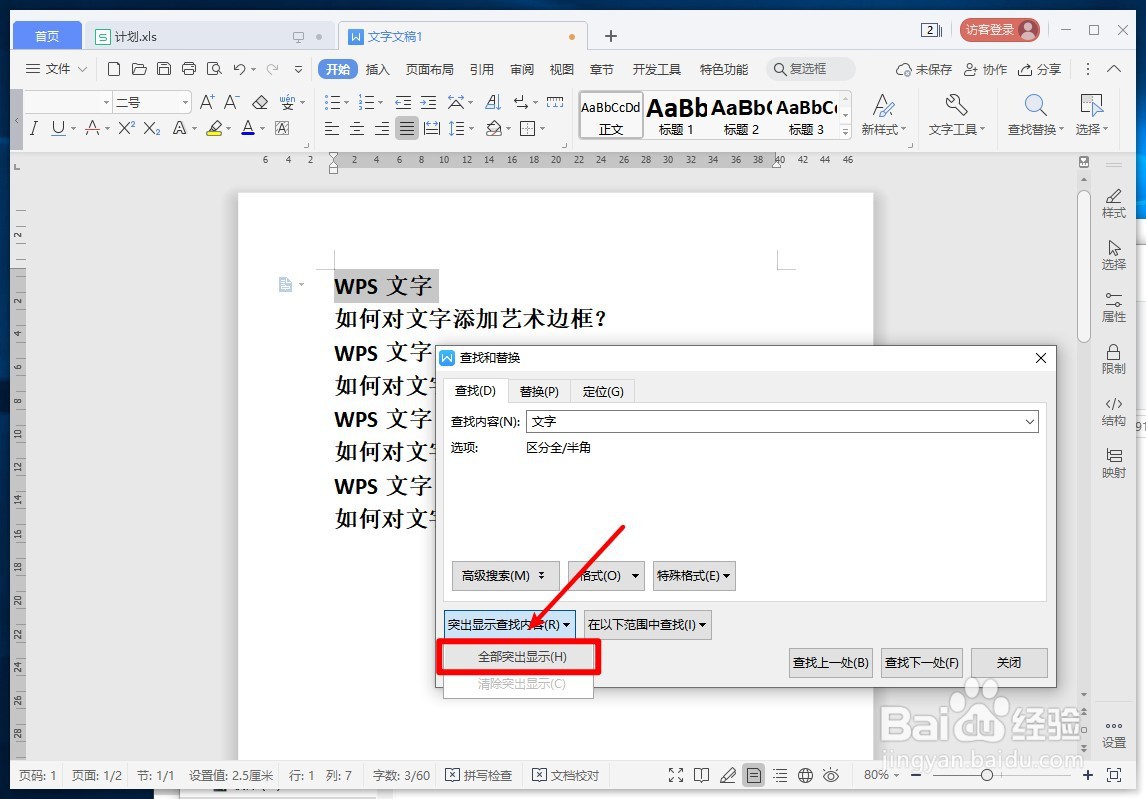Open the Select pane in right sidebar
The width and height of the screenshot is (1146, 799).
click(1114, 255)
